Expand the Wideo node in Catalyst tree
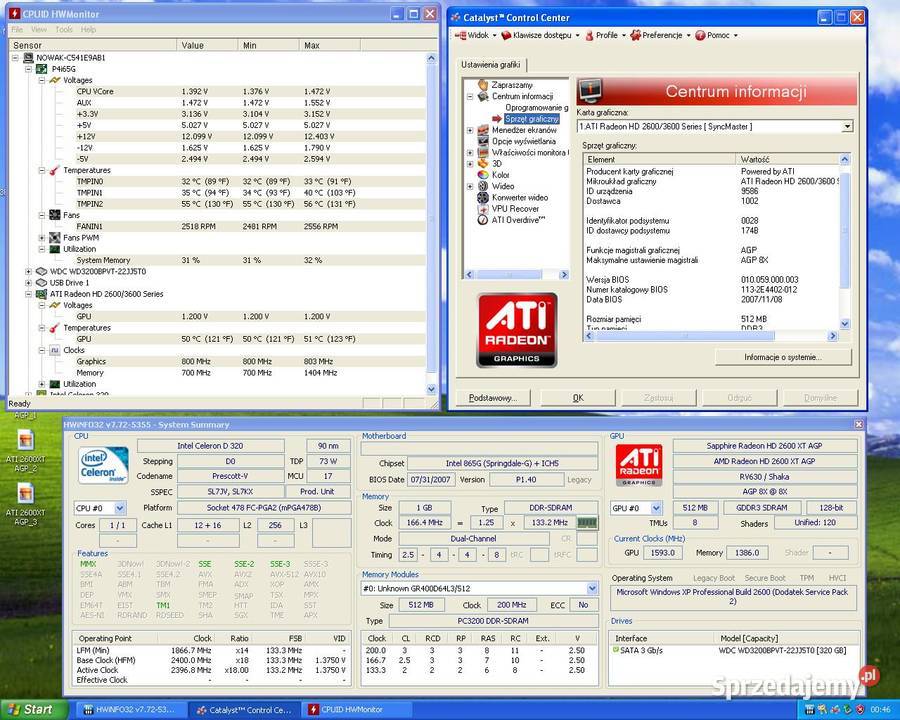The height and width of the screenshot is (720, 900). (x=470, y=186)
